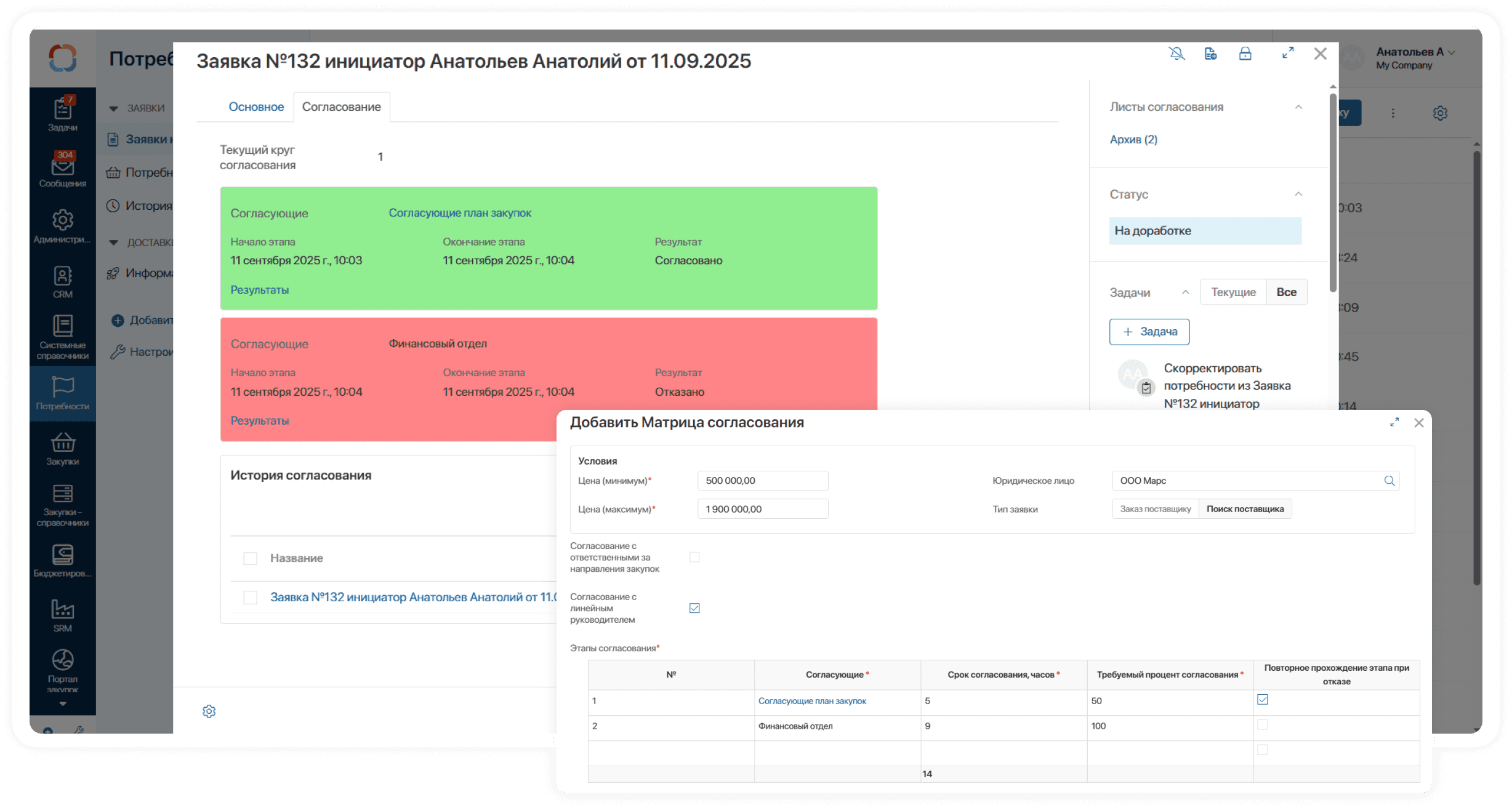
Task: Collapse the Статус section chevron
Action: (x=1298, y=194)
